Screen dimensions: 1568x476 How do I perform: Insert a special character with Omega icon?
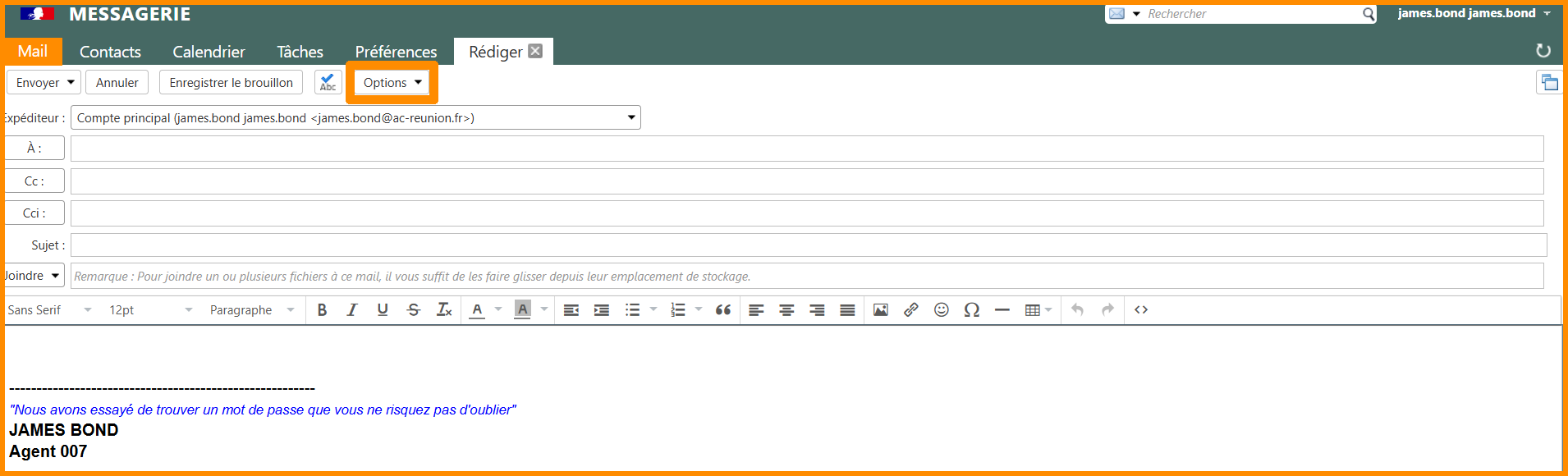pos(971,310)
